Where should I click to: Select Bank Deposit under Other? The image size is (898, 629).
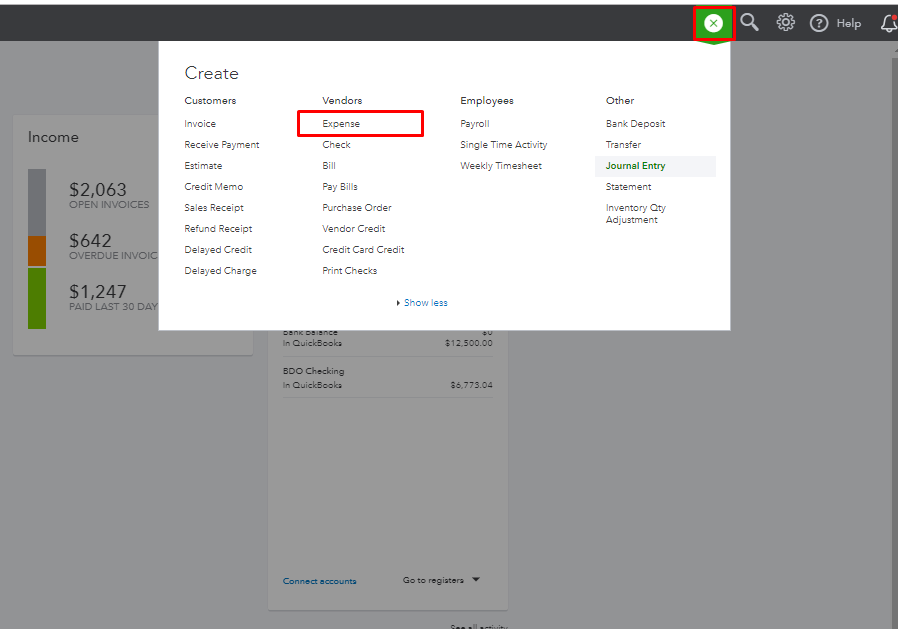(x=635, y=124)
